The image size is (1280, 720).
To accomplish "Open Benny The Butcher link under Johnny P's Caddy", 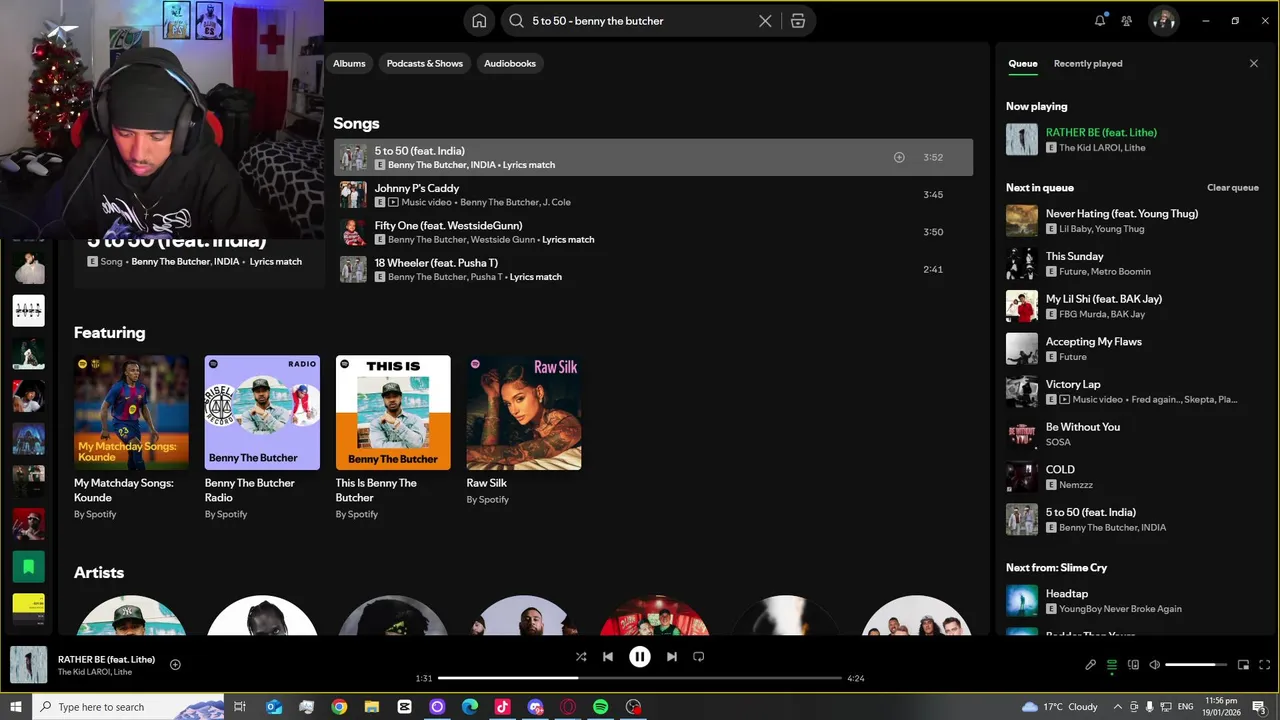I will (x=499, y=202).
